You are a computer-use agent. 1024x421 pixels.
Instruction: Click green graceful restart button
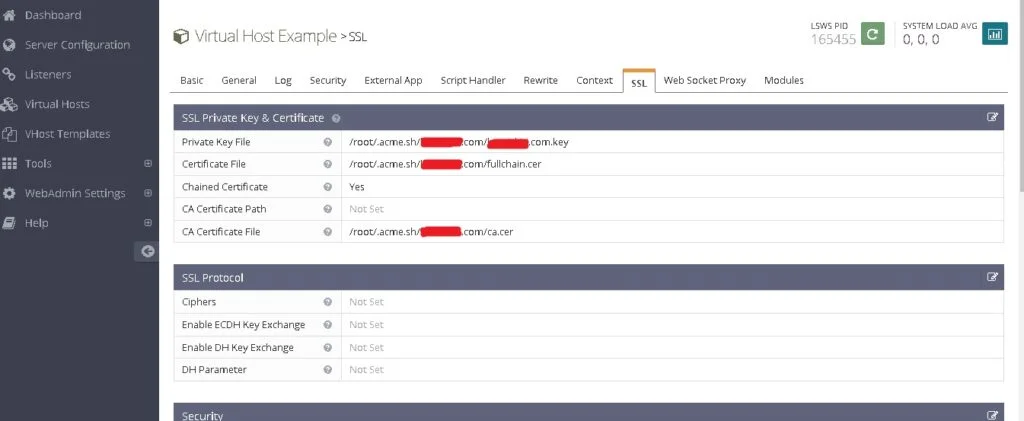click(x=872, y=34)
